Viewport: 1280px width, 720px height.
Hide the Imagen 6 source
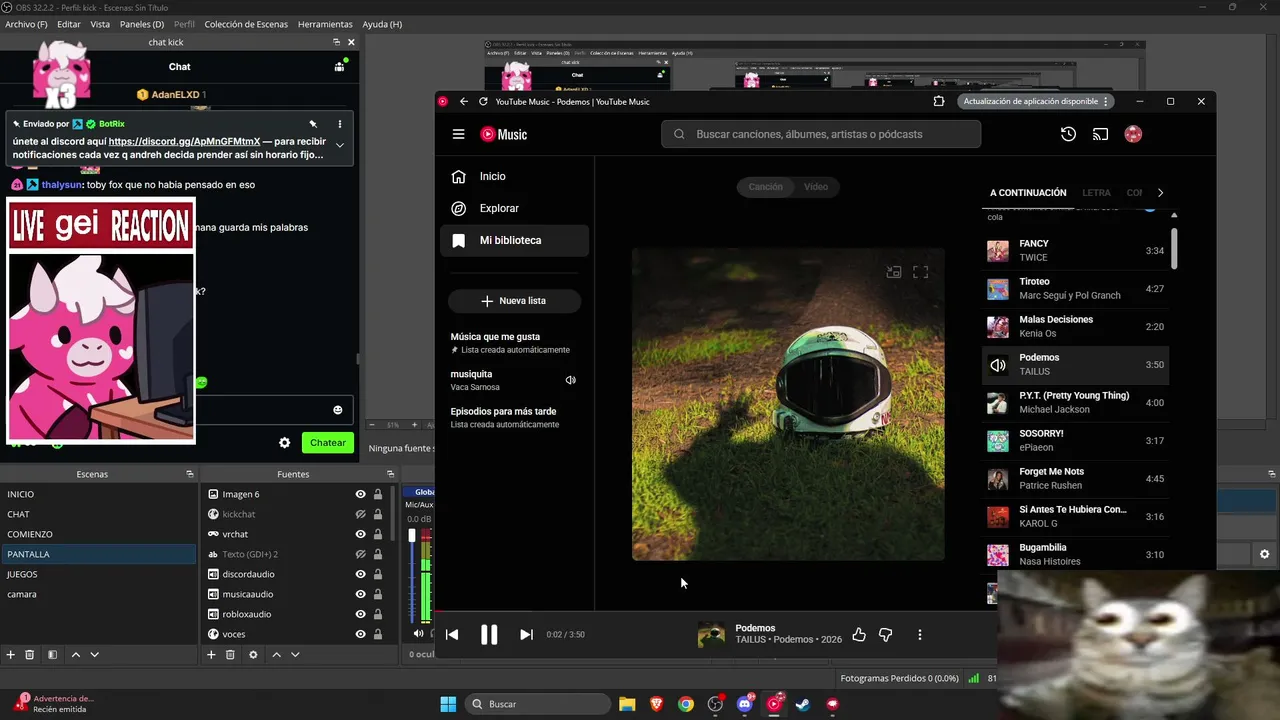click(x=360, y=494)
